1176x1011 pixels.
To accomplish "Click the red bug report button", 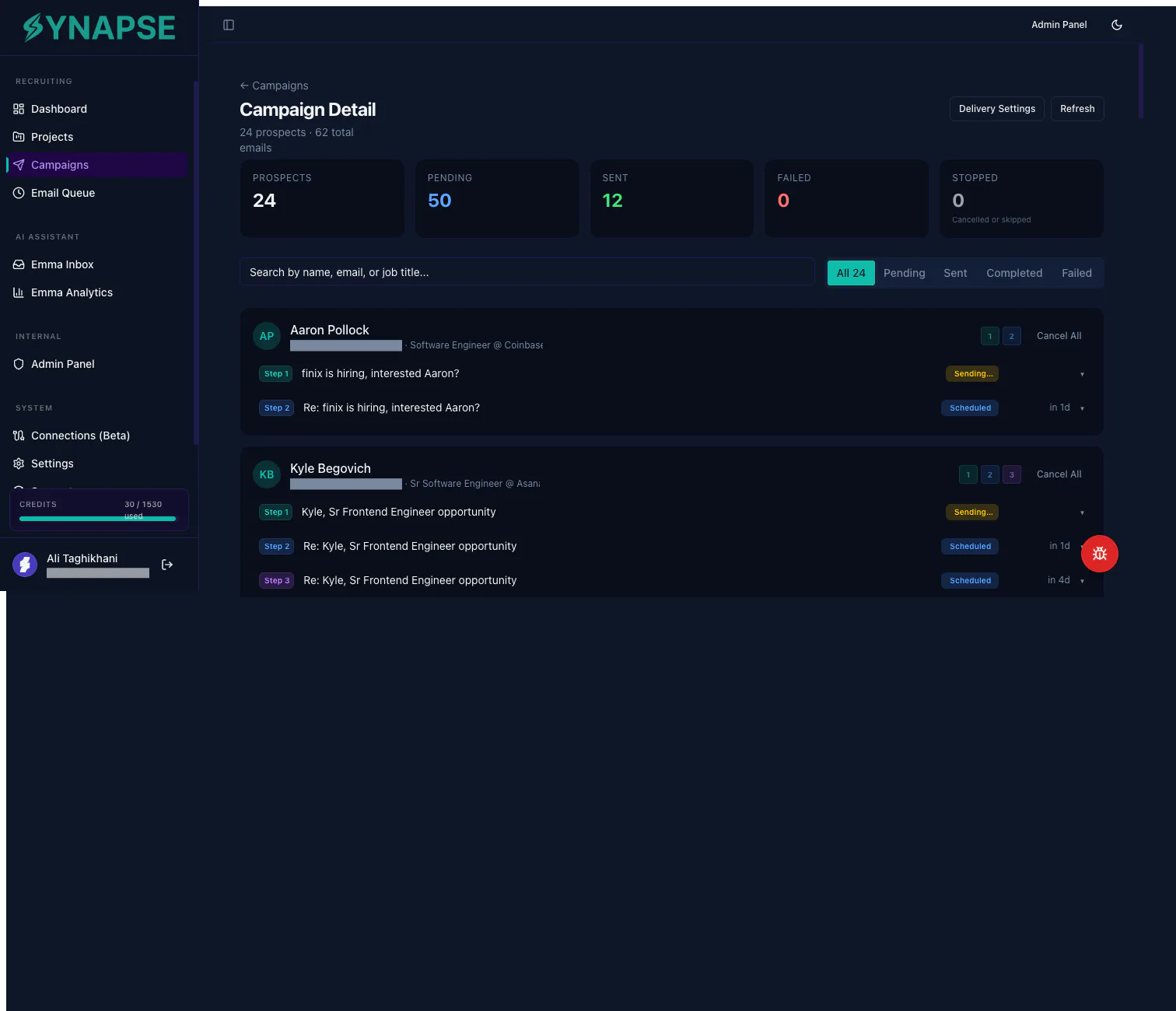I will pyautogui.click(x=1100, y=554).
